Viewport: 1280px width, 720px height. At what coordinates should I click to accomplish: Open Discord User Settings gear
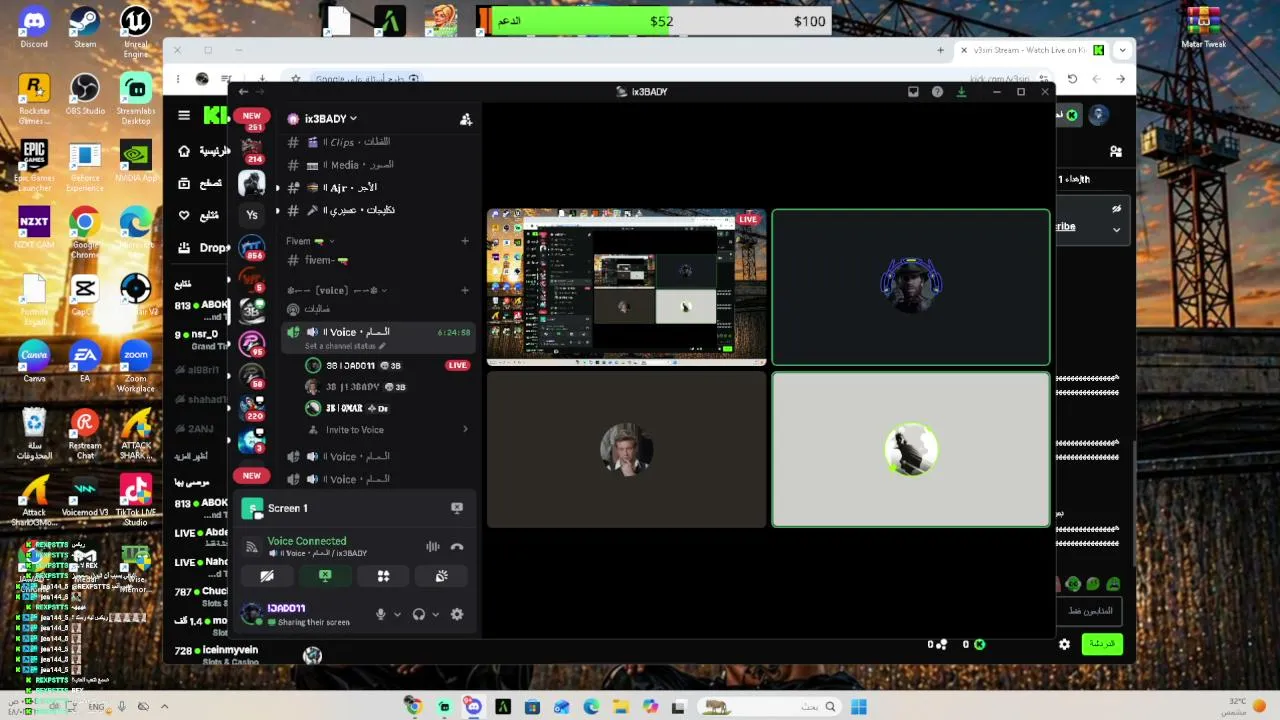(457, 614)
